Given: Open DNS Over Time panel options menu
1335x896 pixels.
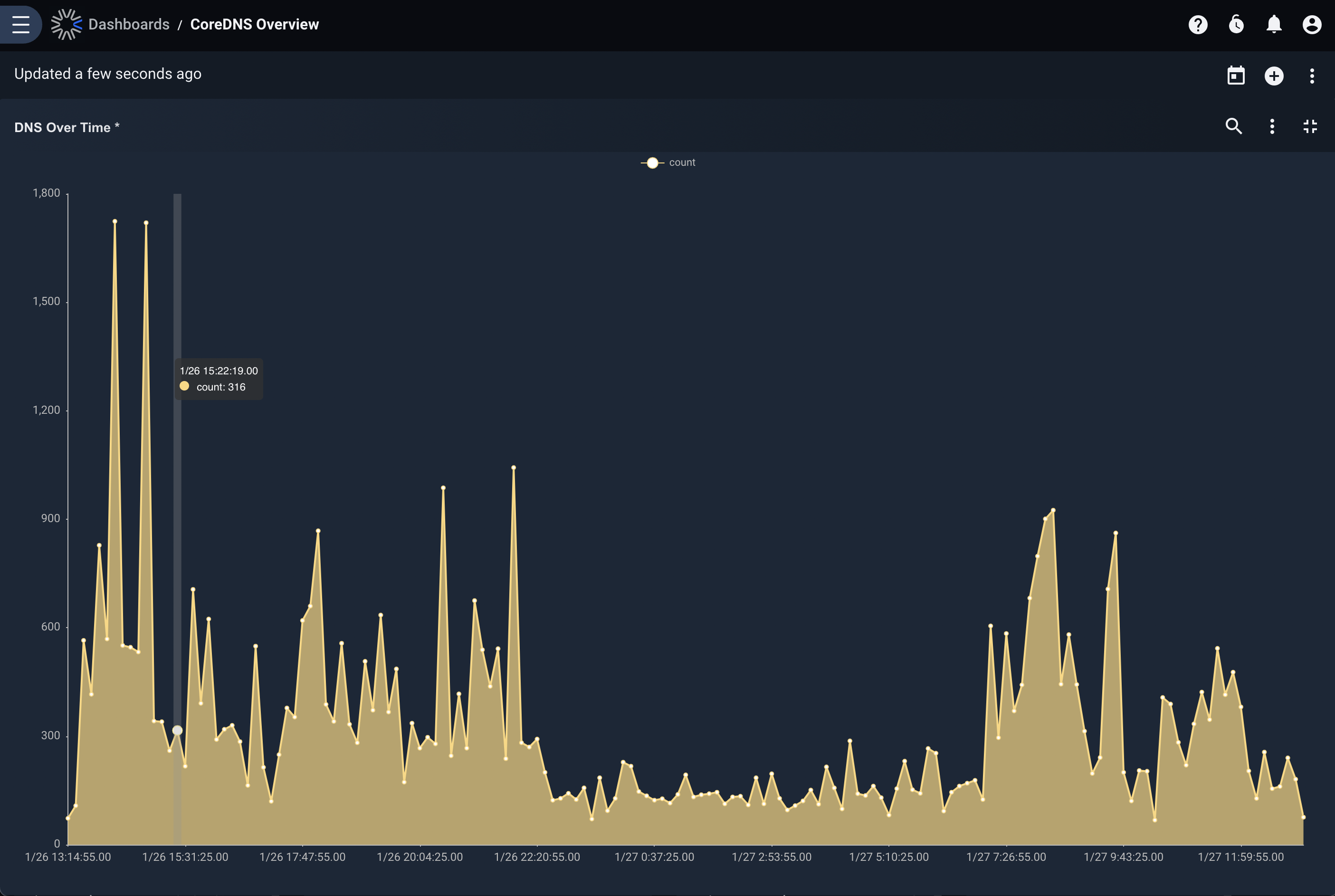Looking at the screenshot, I should tap(1272, 126).
